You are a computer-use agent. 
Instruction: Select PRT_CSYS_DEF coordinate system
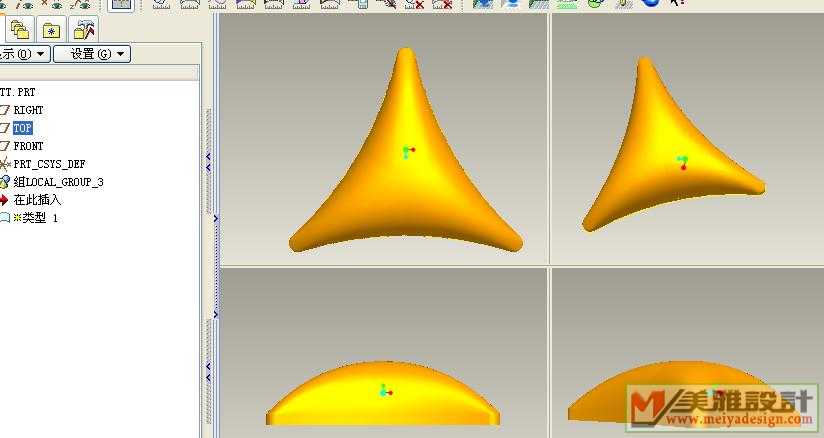click(49, 164)
